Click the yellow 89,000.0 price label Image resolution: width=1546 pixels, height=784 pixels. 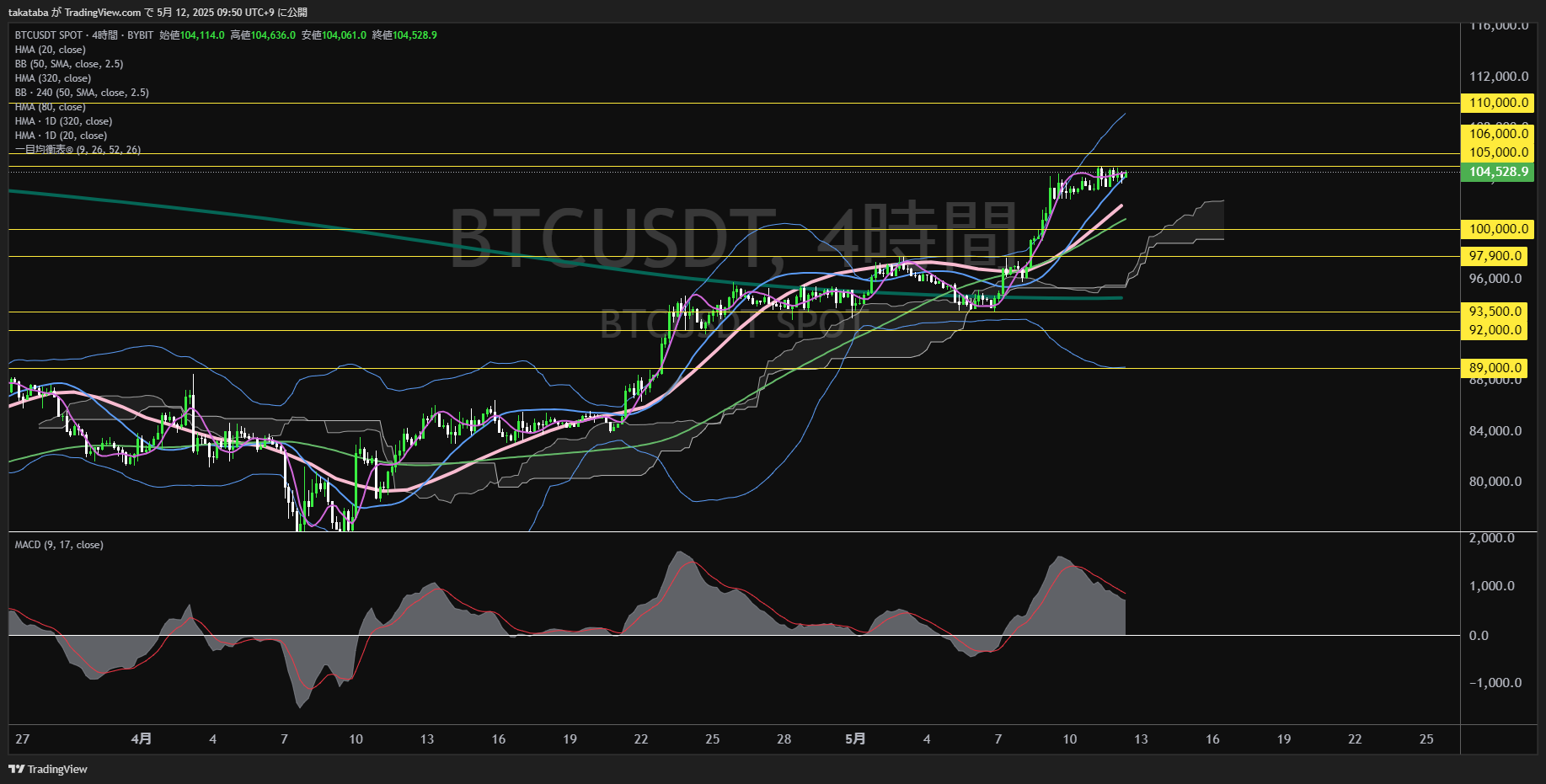1495,368
